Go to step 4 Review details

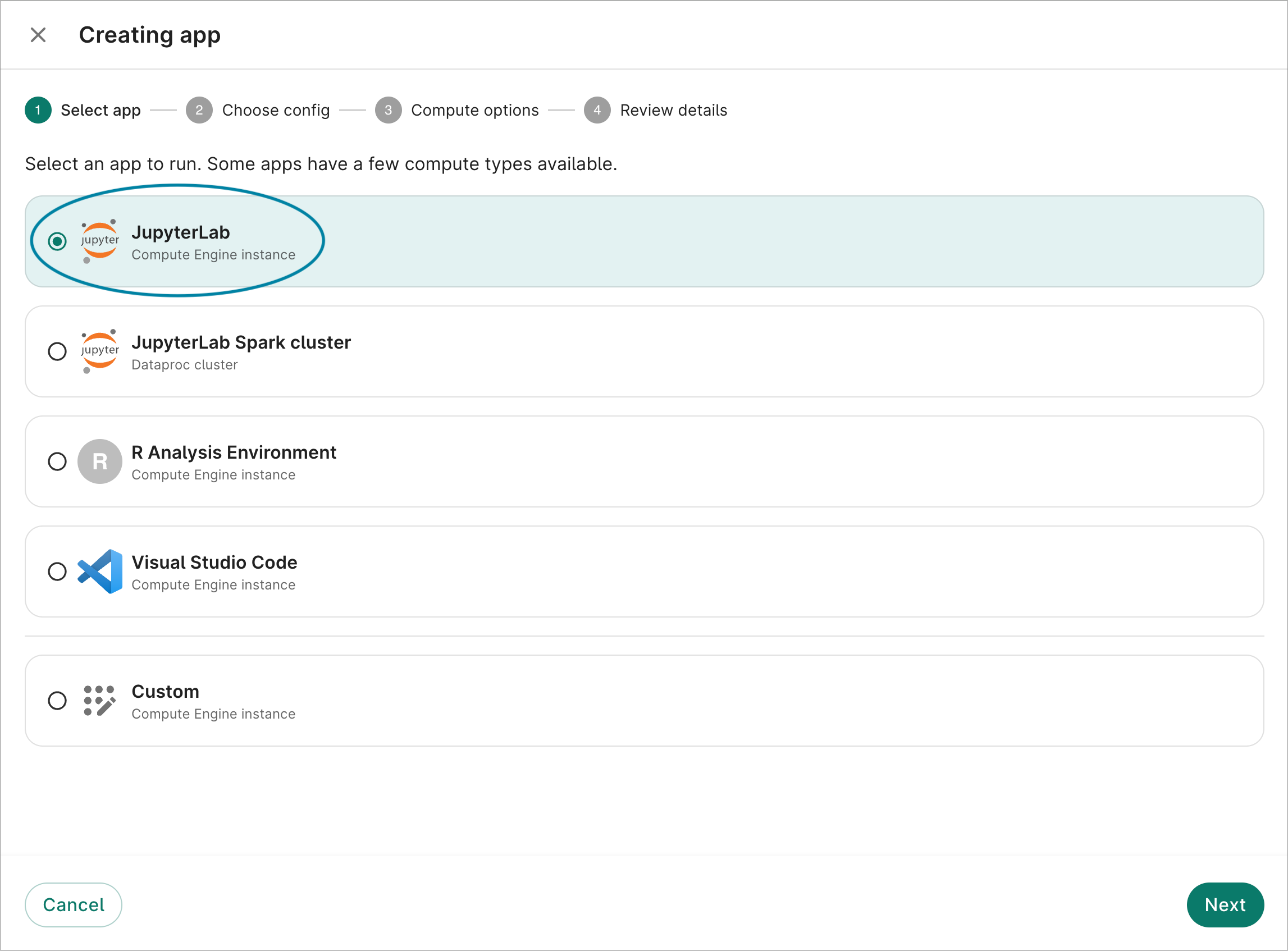pos(655,110)
